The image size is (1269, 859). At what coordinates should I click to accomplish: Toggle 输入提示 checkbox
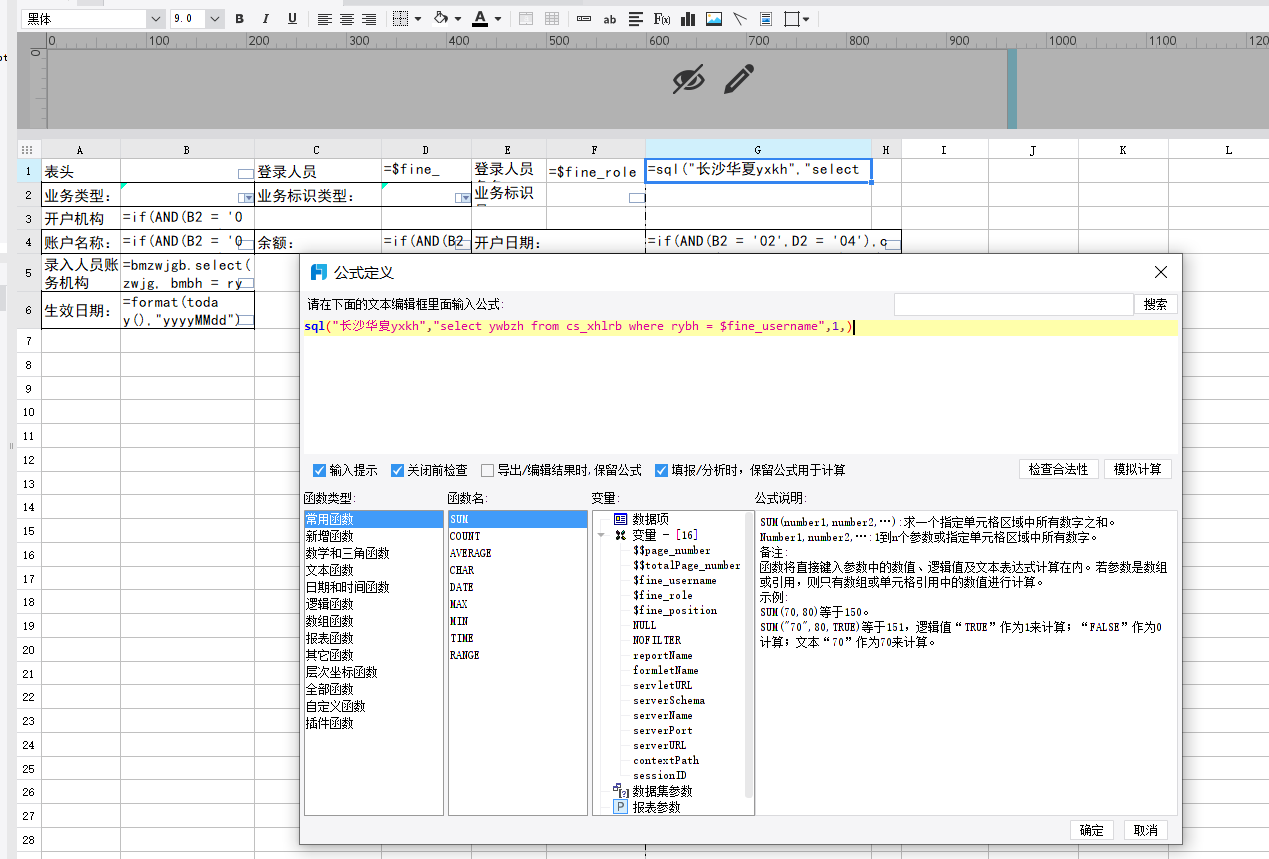pyautogui.click(x=319, y=471)
